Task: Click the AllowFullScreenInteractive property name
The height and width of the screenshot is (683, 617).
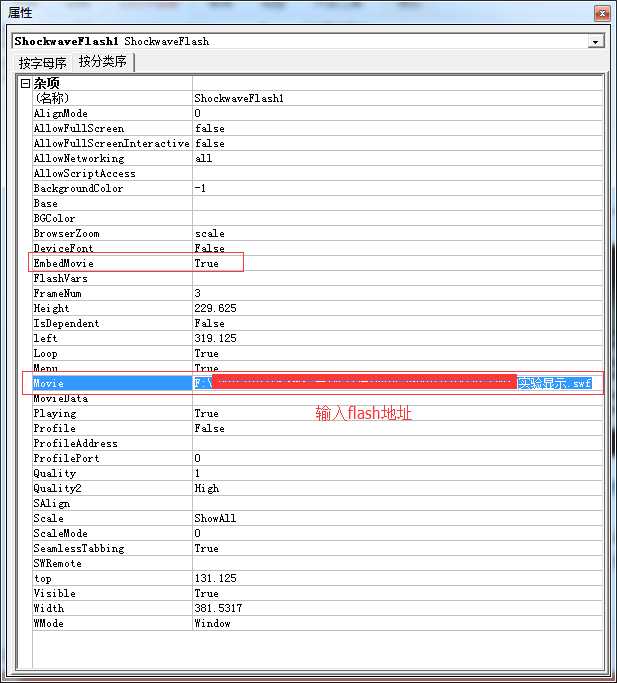Action: pos(112,143)
